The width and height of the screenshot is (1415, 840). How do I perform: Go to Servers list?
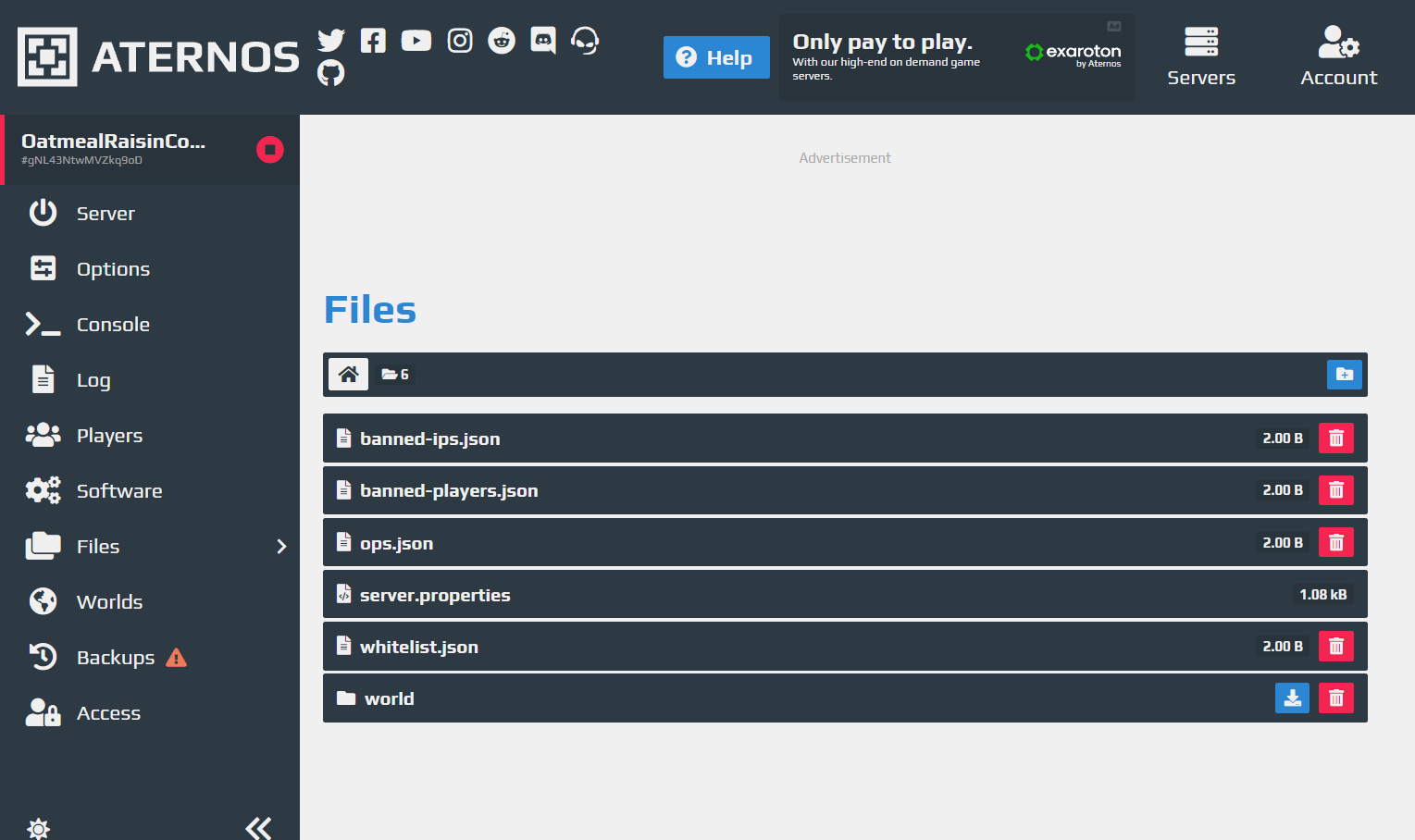point(1201,56)
